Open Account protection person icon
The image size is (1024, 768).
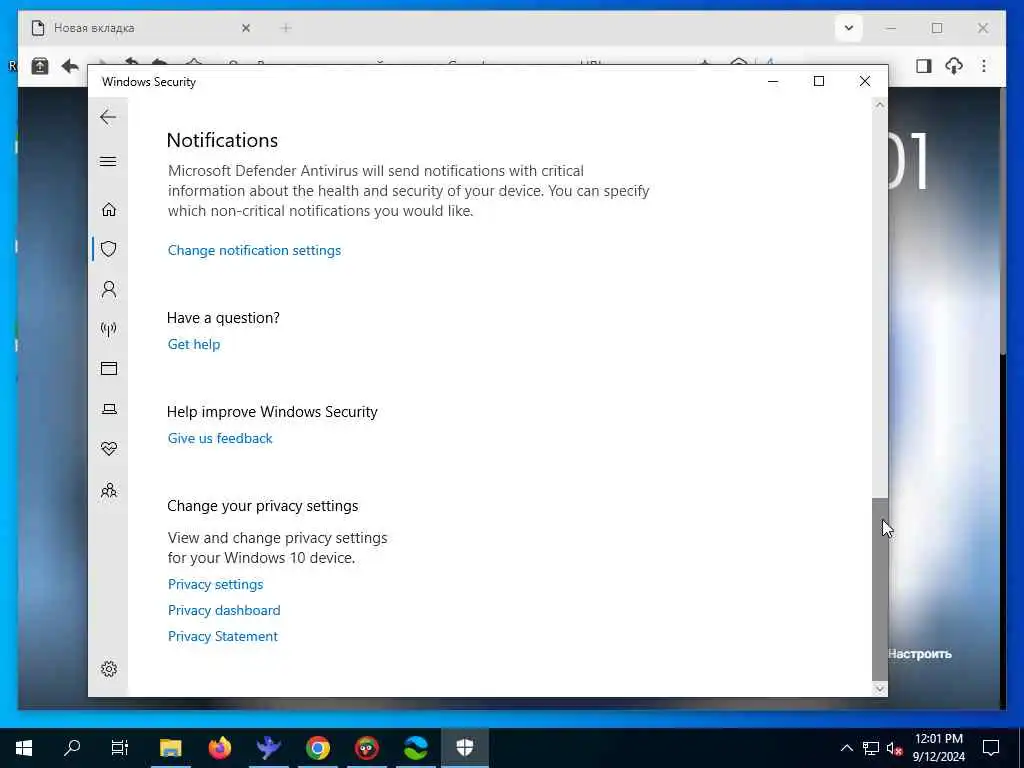pyautogui.click(x=109, y=289)
